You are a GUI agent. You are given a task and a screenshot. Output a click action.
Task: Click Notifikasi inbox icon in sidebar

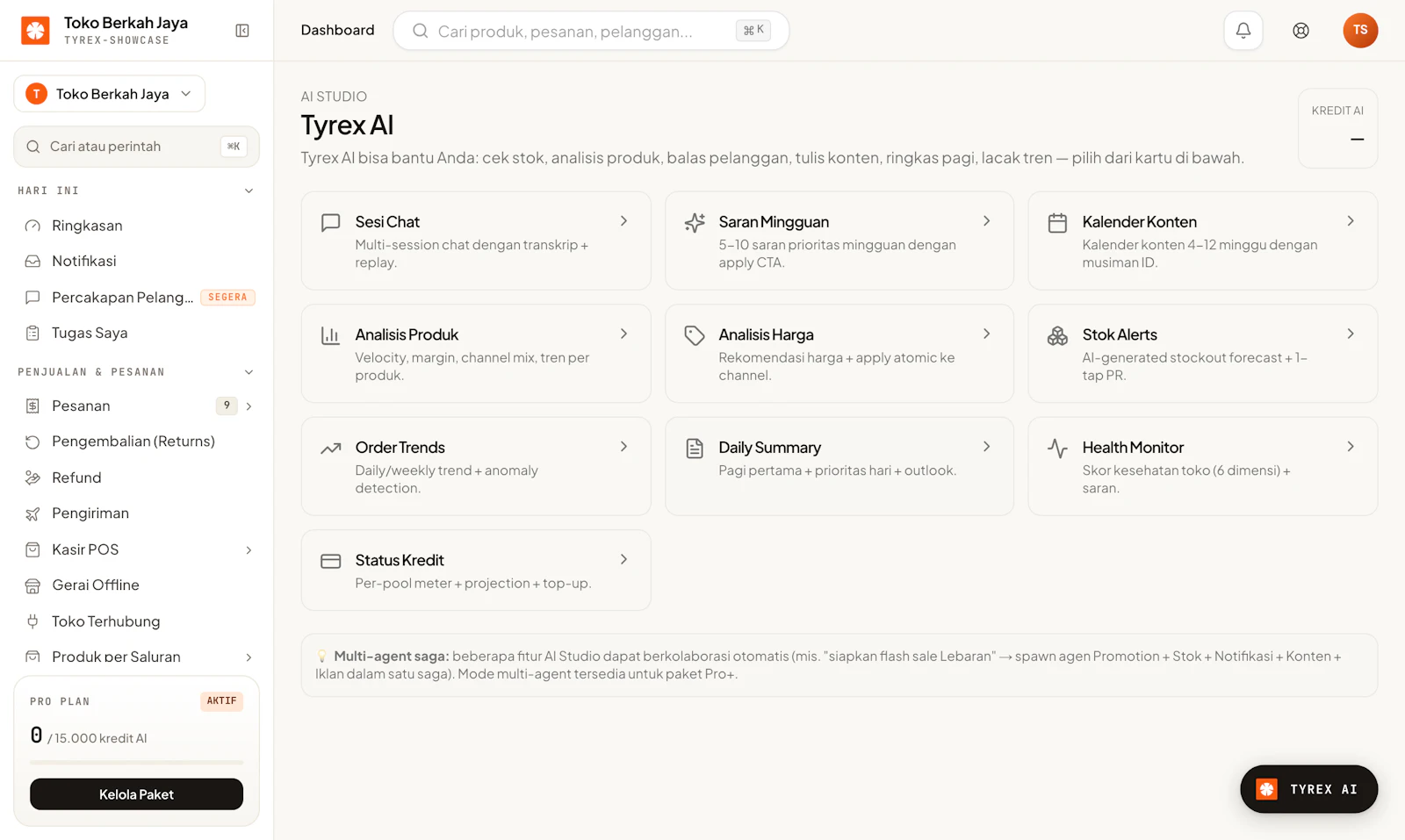(32, 261)
